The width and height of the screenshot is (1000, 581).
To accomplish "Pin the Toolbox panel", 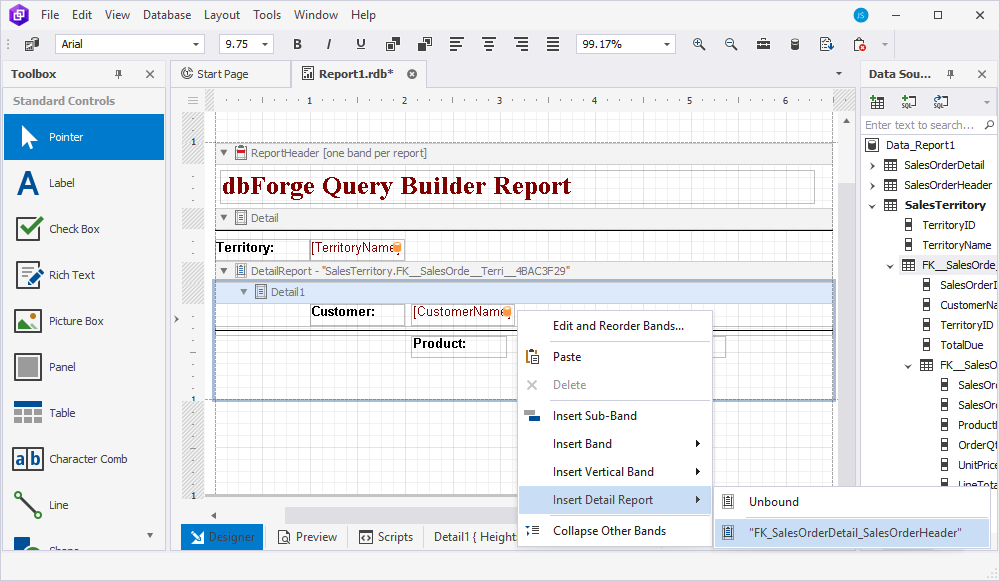I will pyautogui.click(x=119, y=74).
